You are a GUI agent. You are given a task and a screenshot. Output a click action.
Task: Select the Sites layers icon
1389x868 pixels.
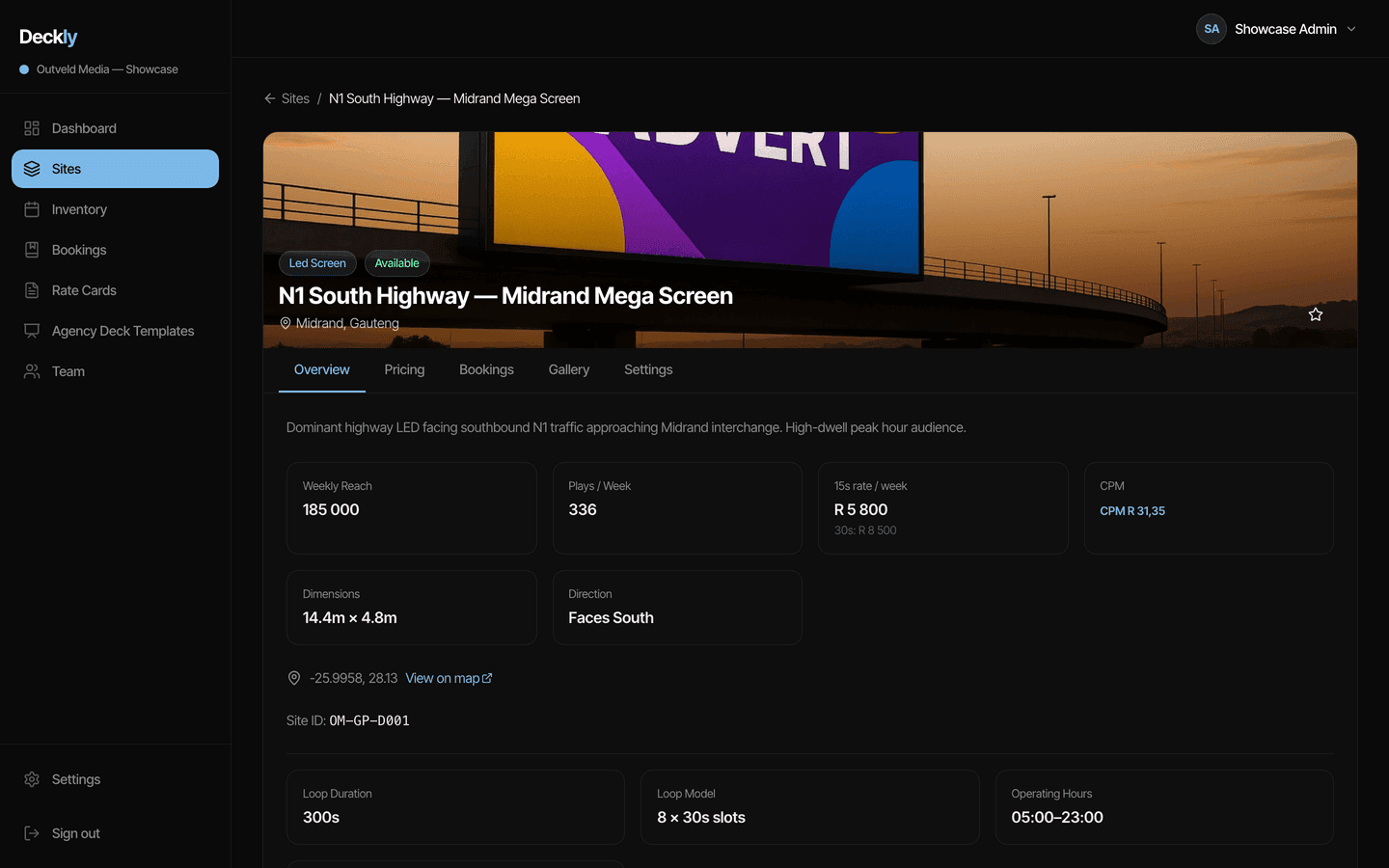(x=32, y=169)
